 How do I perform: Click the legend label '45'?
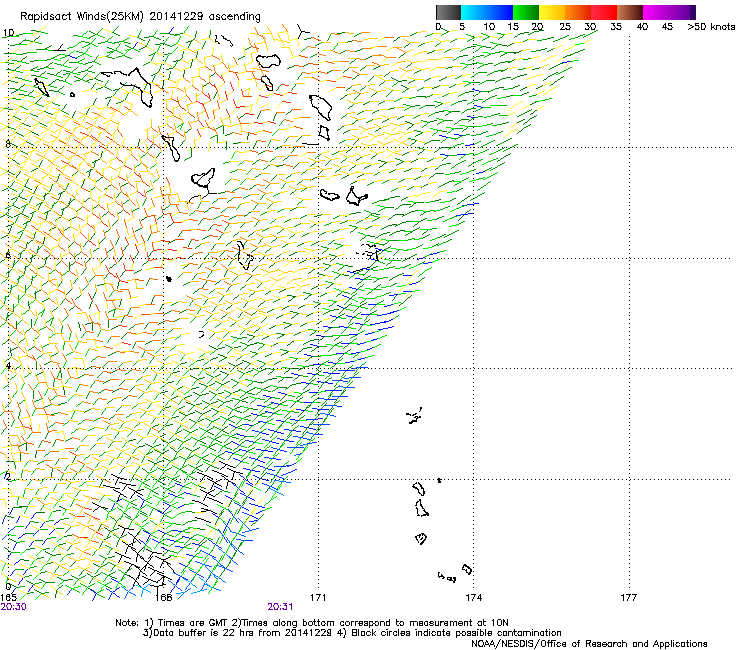[x=667, y=27]
